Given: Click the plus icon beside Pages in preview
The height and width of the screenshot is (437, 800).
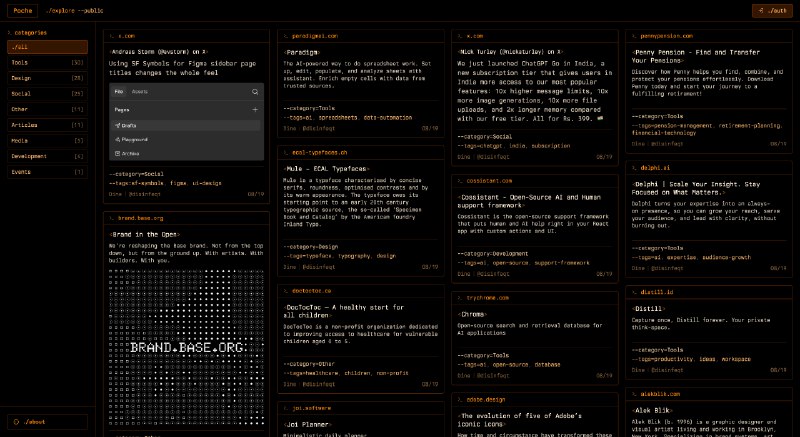Looking at the screenshot, I should point(254,108).
